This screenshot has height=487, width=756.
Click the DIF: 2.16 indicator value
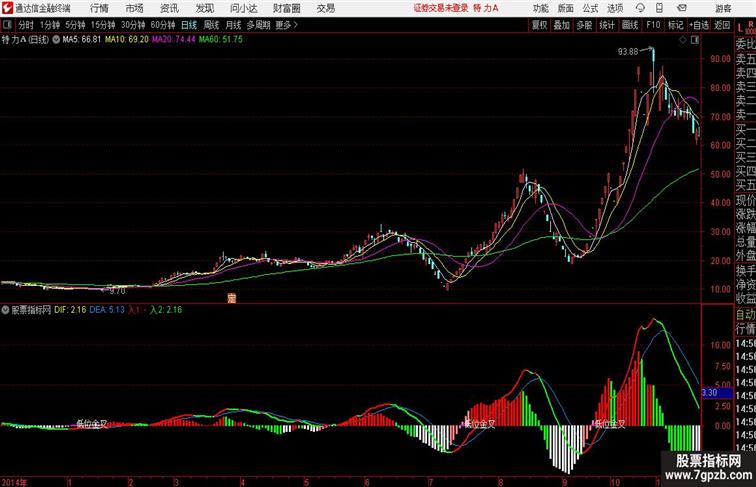(70, 310)
